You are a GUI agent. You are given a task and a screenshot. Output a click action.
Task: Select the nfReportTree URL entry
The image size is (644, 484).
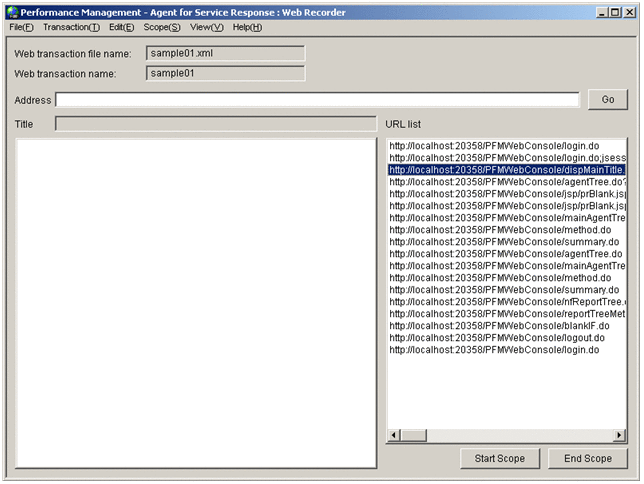pos(507,302)
